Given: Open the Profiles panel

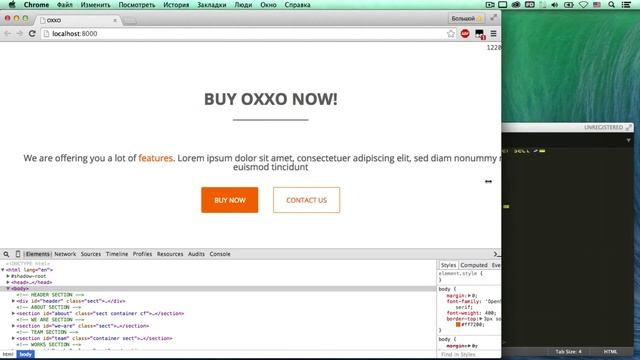Looking at the screenshot, I should pyautogui.click(x=142, y=254).
